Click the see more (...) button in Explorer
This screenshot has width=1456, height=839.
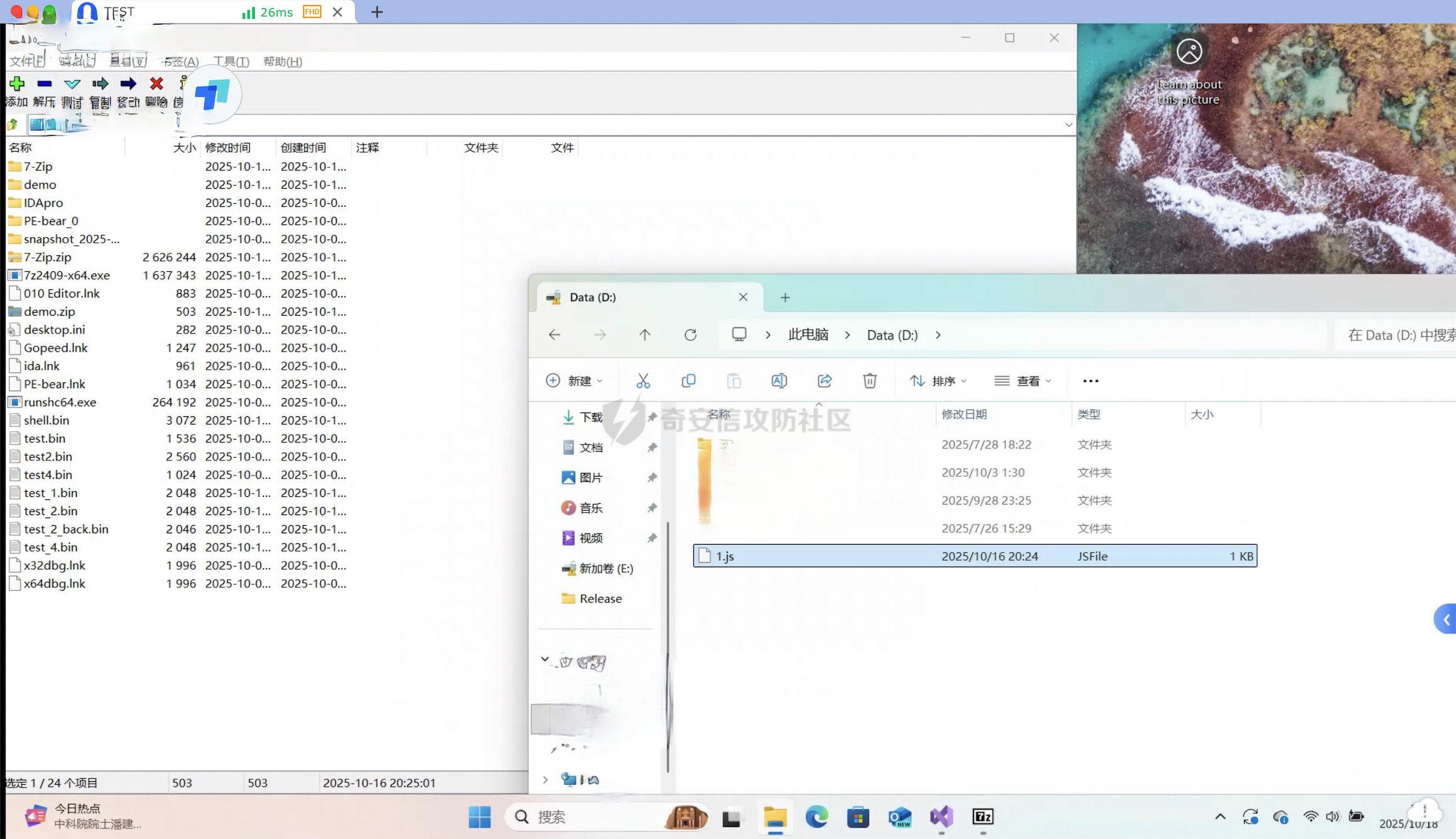click(x=1090, y=381)
